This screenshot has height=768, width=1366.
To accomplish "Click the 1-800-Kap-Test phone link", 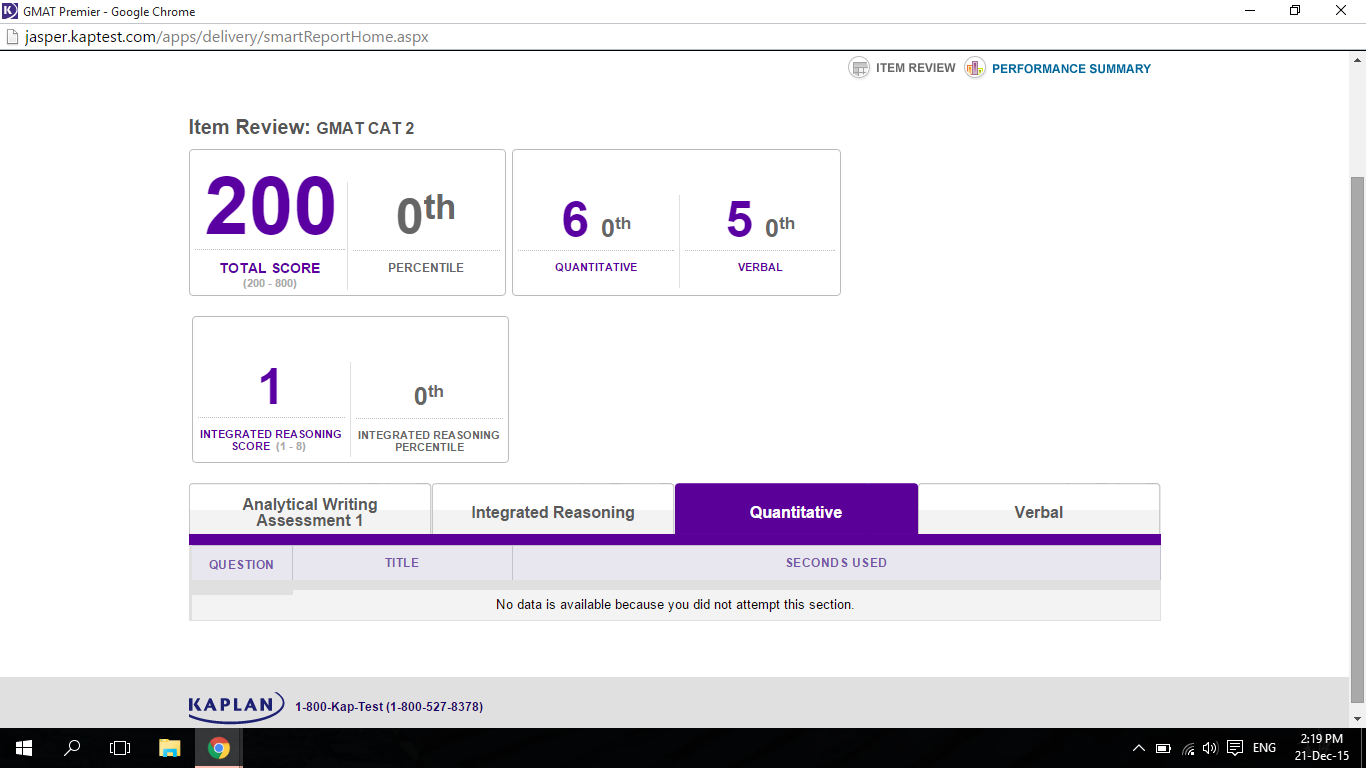I will click(388, 706).
